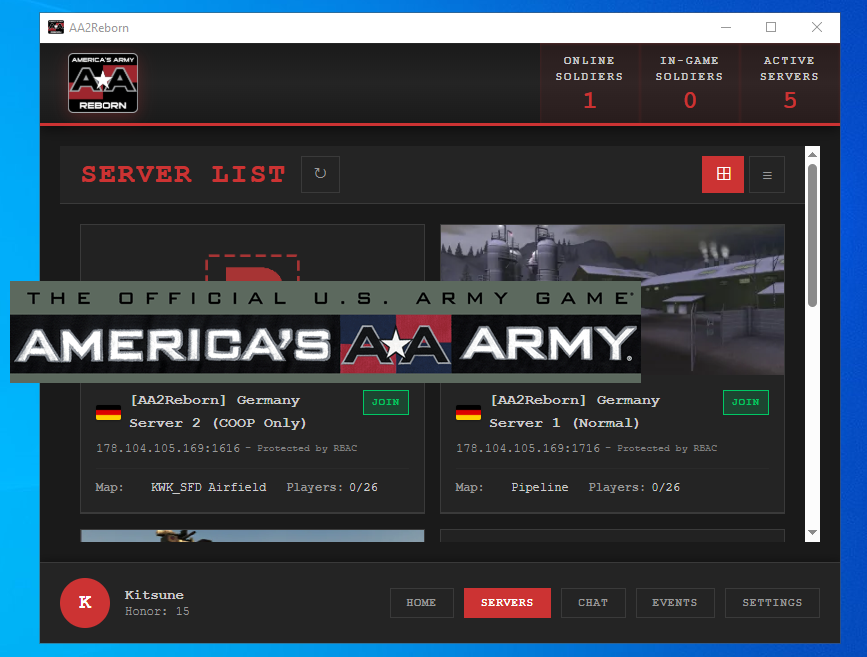
Task: Select the Servers tab
Action: coord(507,603)
